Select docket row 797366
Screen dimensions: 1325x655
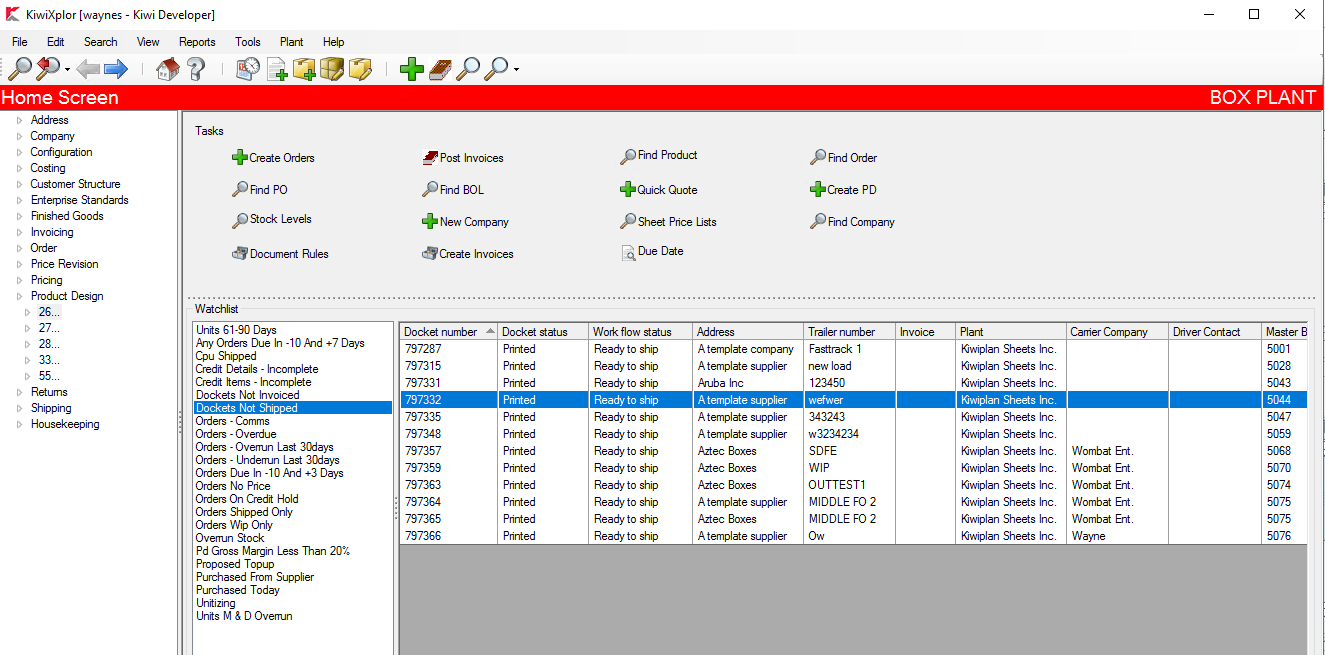click(852, 536)
